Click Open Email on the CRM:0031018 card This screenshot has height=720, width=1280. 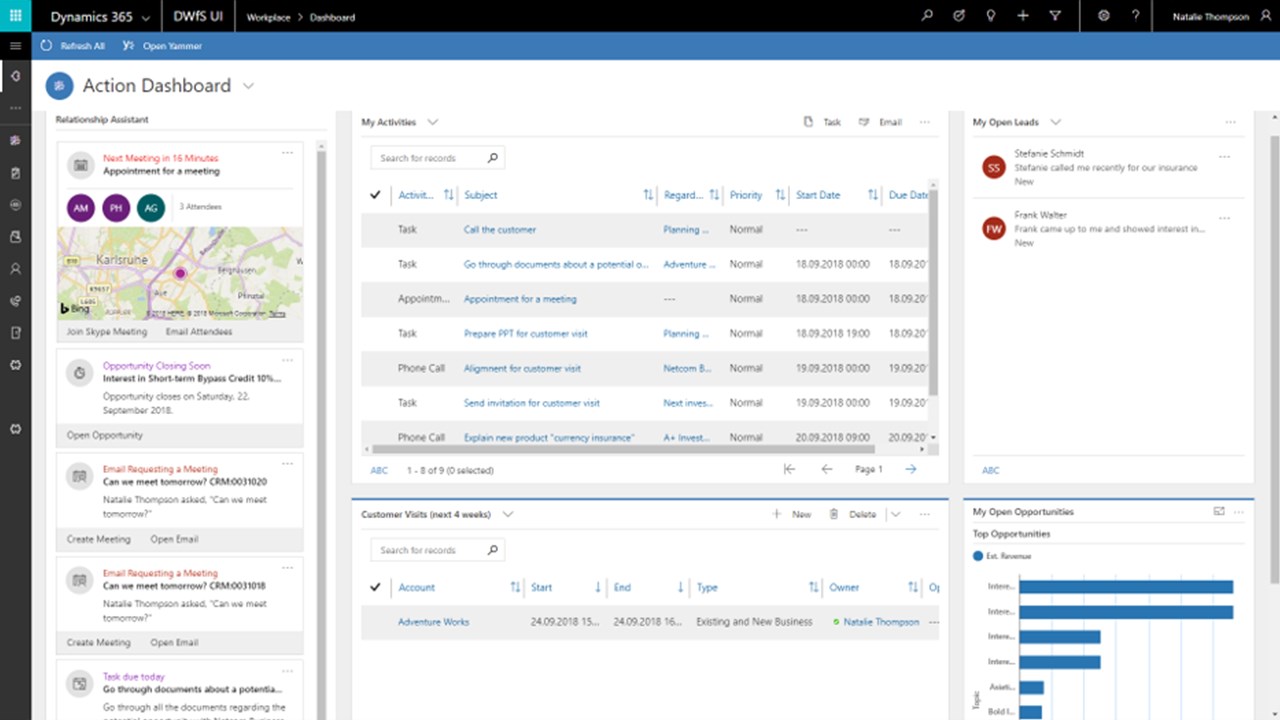click(174, 642)
